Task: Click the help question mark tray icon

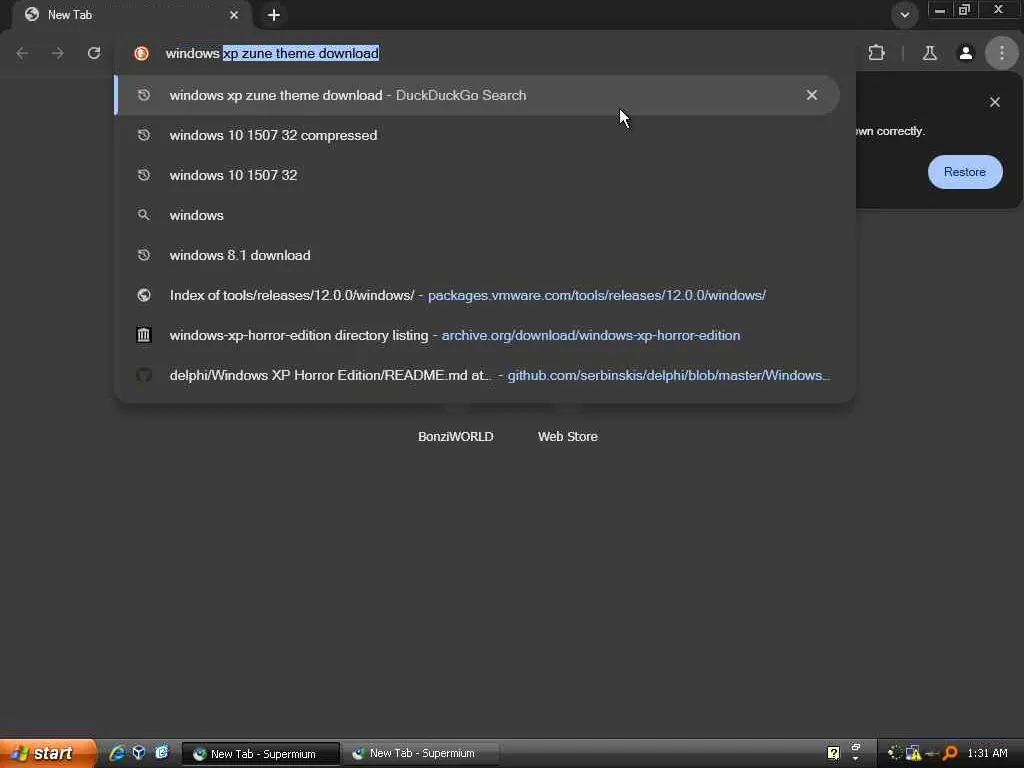Action: [833, 754]
